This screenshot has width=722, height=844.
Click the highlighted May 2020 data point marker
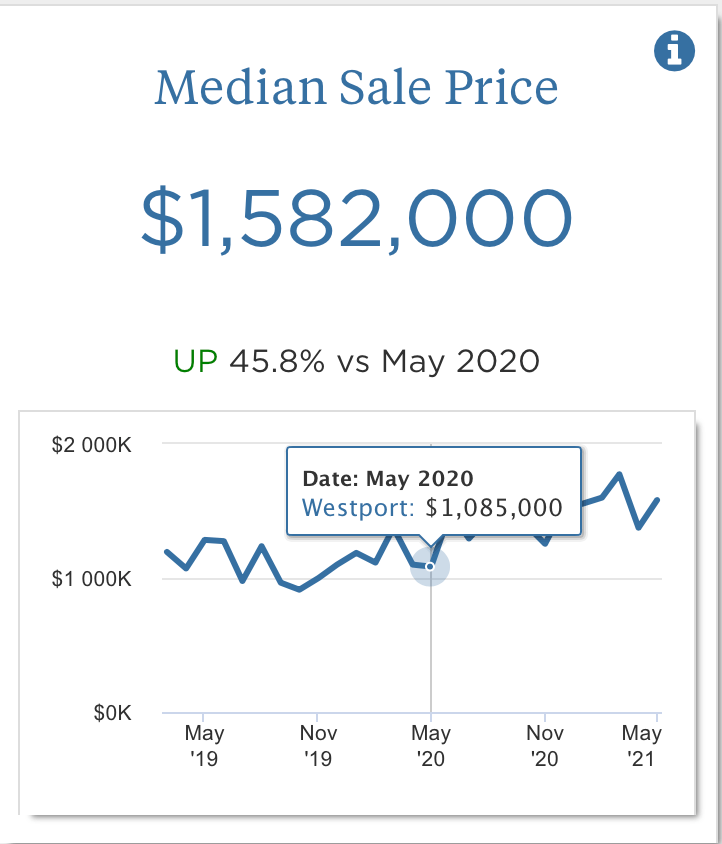pyautogui.click(x=430, y=567)
